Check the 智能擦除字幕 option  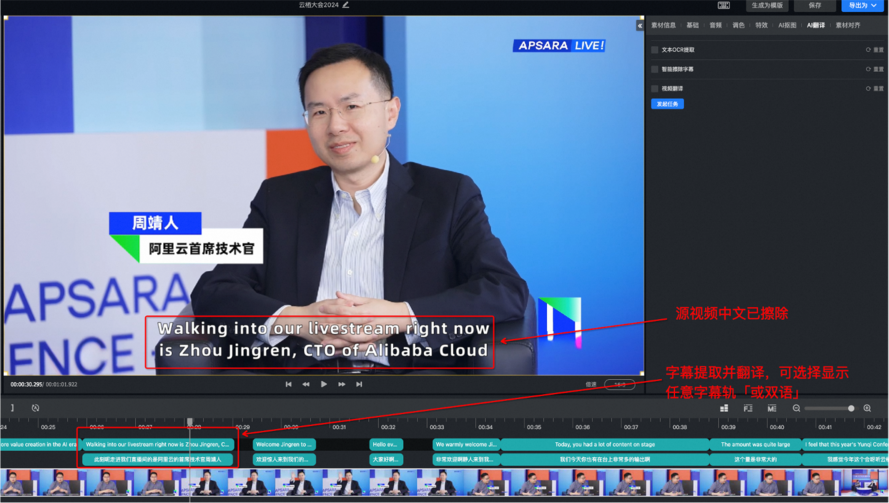(655, 69)
